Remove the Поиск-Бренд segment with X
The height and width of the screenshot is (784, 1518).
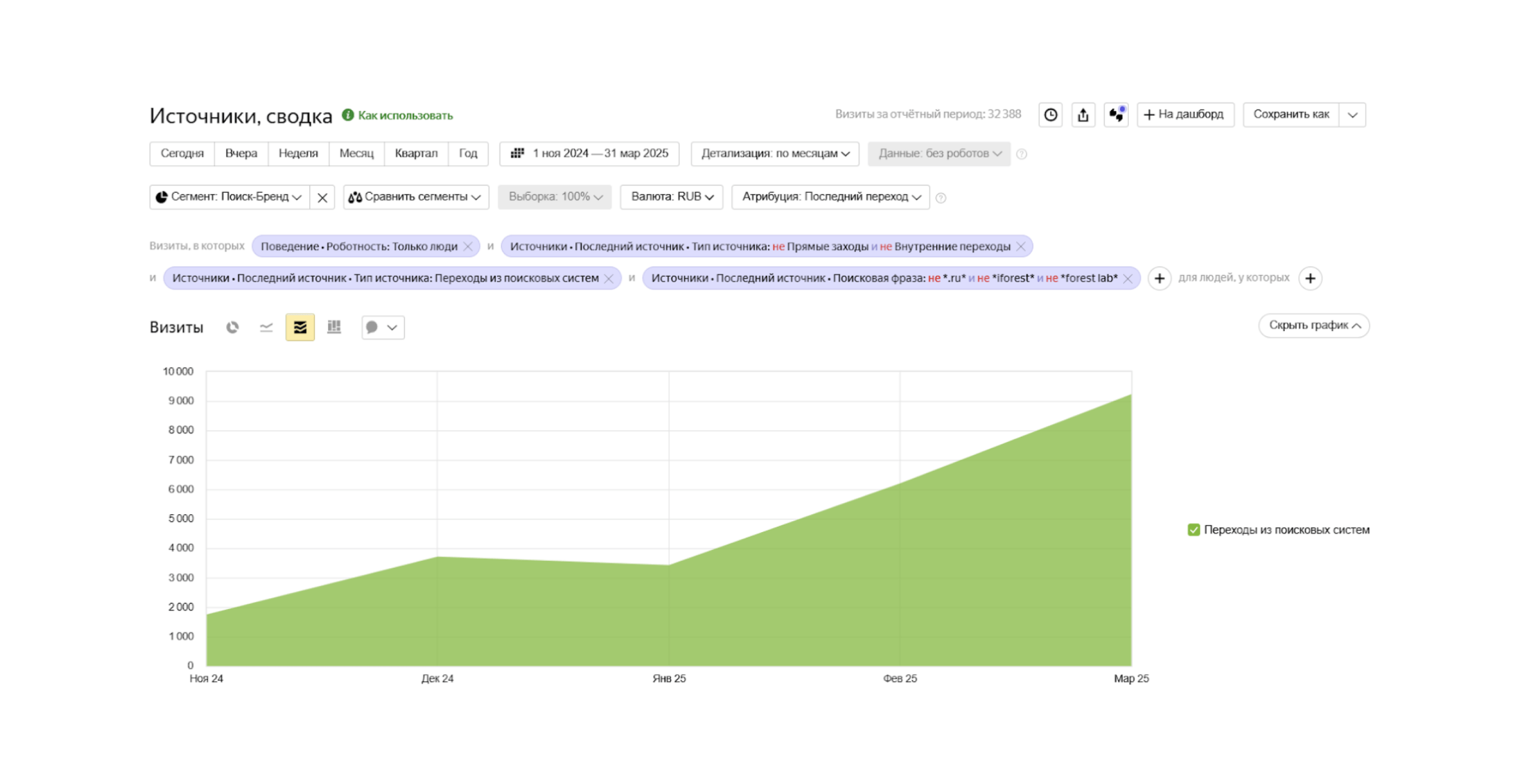tap(323, 197)
